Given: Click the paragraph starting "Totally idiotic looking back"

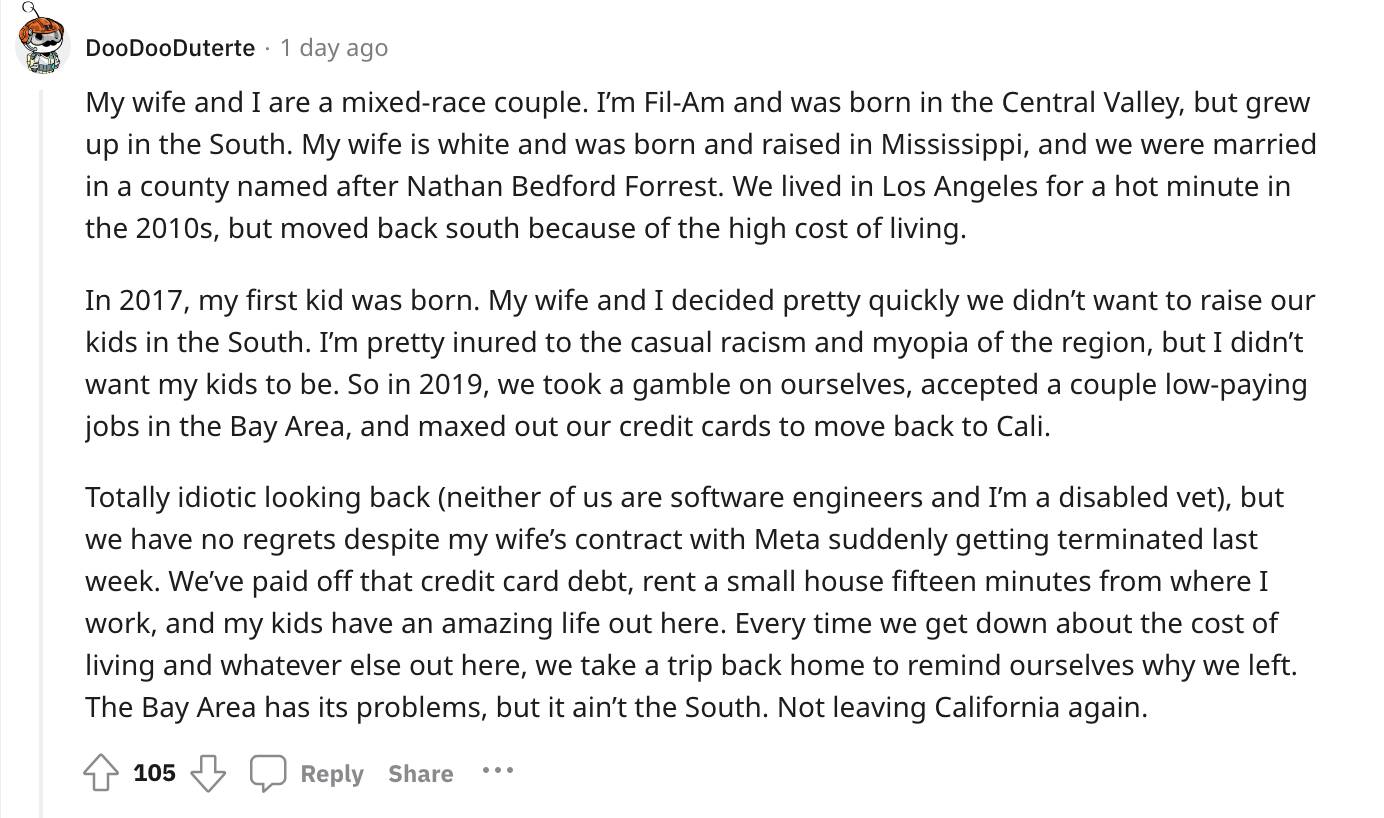Looking at the screenshot, I should 690,602.
